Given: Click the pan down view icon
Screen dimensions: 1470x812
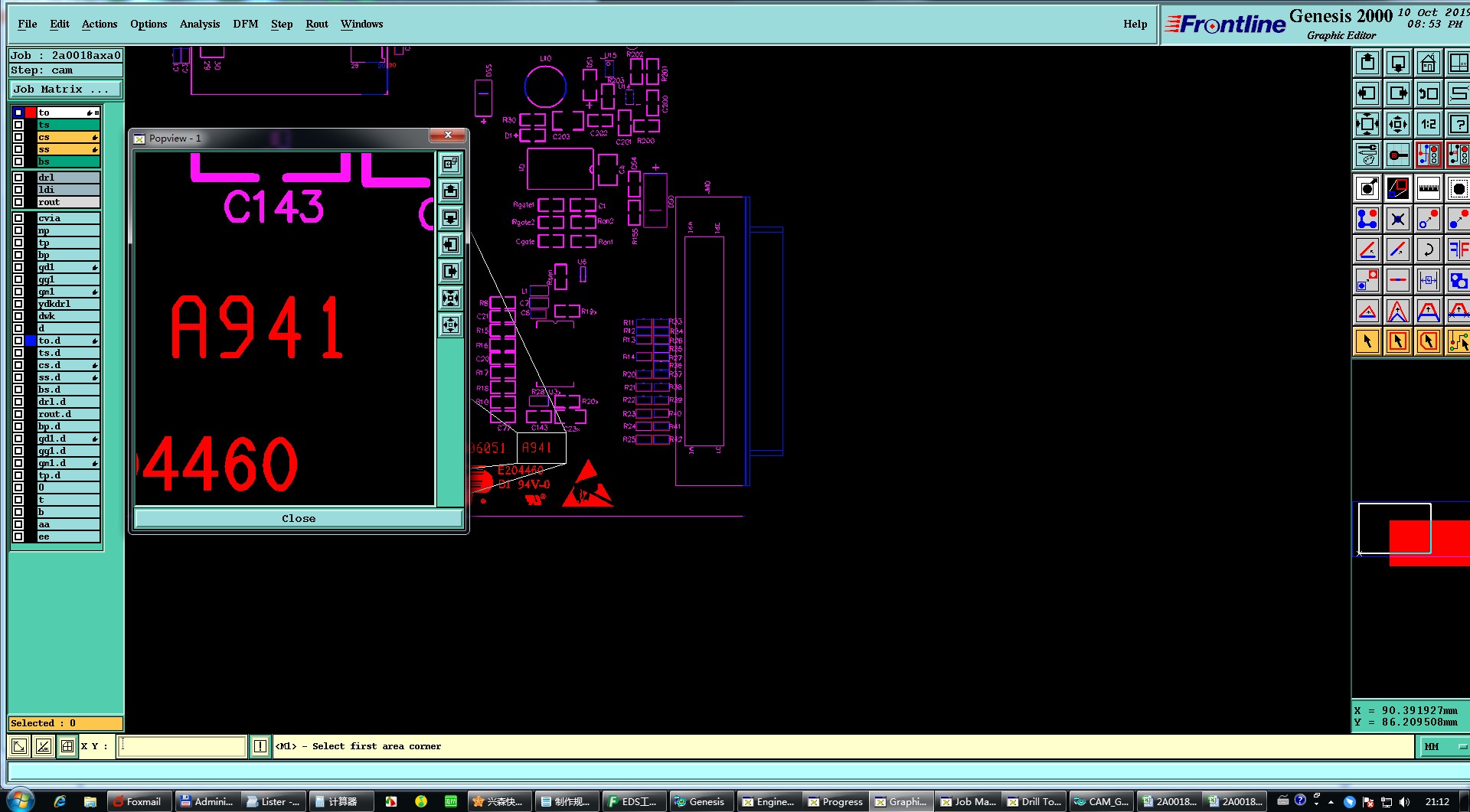Looking at the screenshot, I should click(1398, 64).
